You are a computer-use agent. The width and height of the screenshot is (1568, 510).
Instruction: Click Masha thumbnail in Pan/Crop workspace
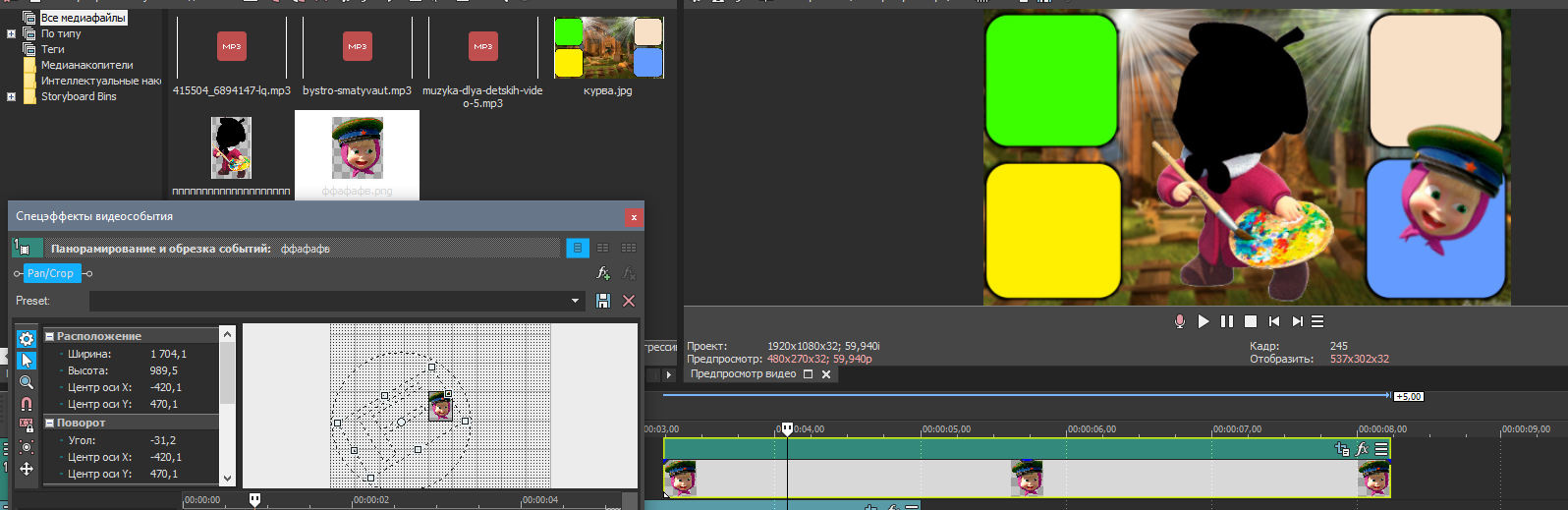[440, 405]
